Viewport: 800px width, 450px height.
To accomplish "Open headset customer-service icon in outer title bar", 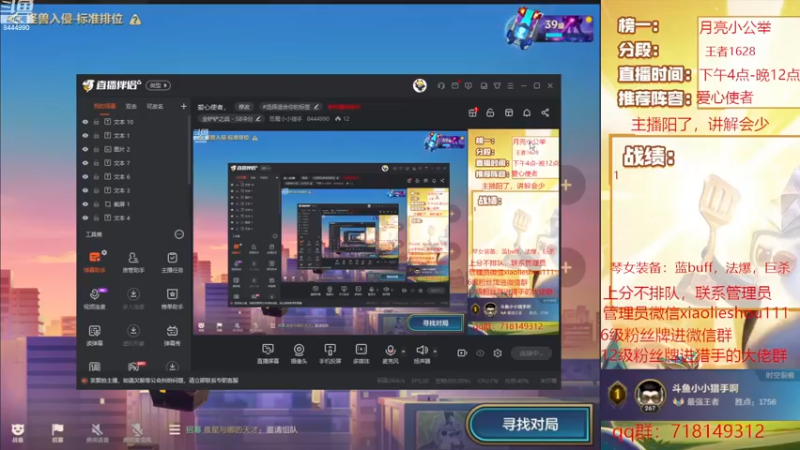I will click(441, 86).
